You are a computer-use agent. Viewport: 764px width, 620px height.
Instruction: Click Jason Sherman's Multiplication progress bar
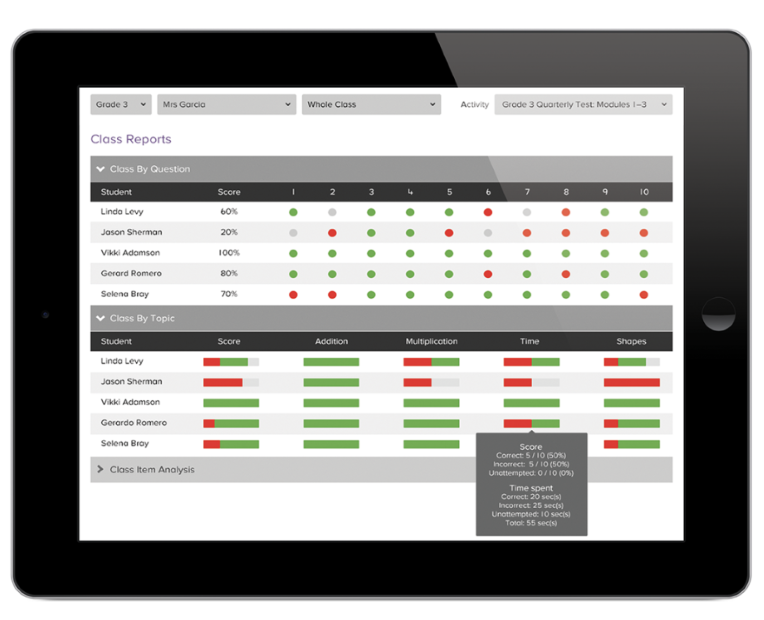click(431, 383)
